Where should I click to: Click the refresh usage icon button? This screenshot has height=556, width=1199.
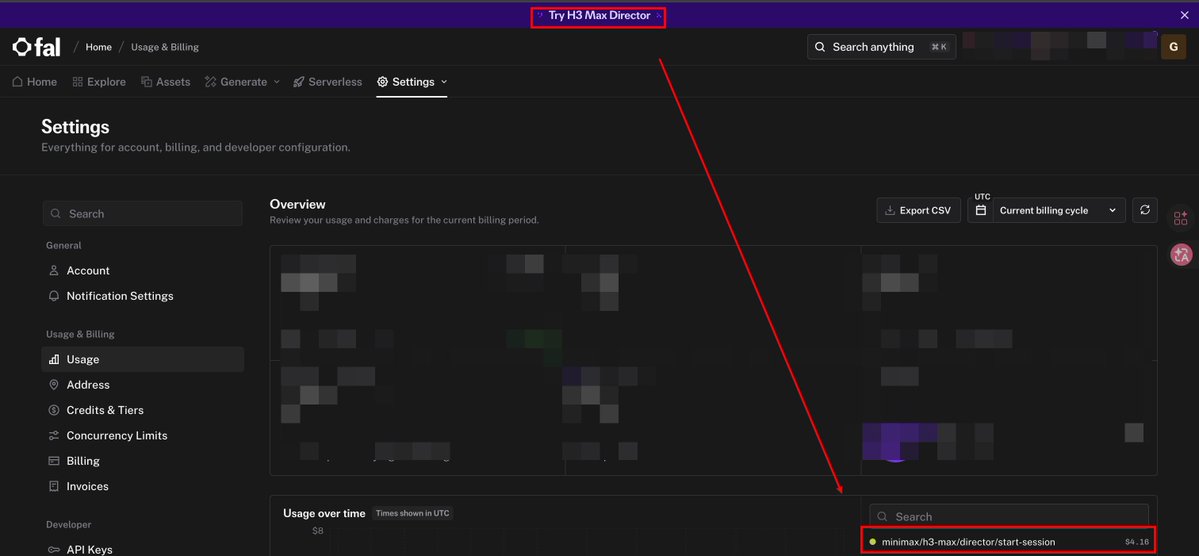pyautogui.click(x=1145, y=210)
